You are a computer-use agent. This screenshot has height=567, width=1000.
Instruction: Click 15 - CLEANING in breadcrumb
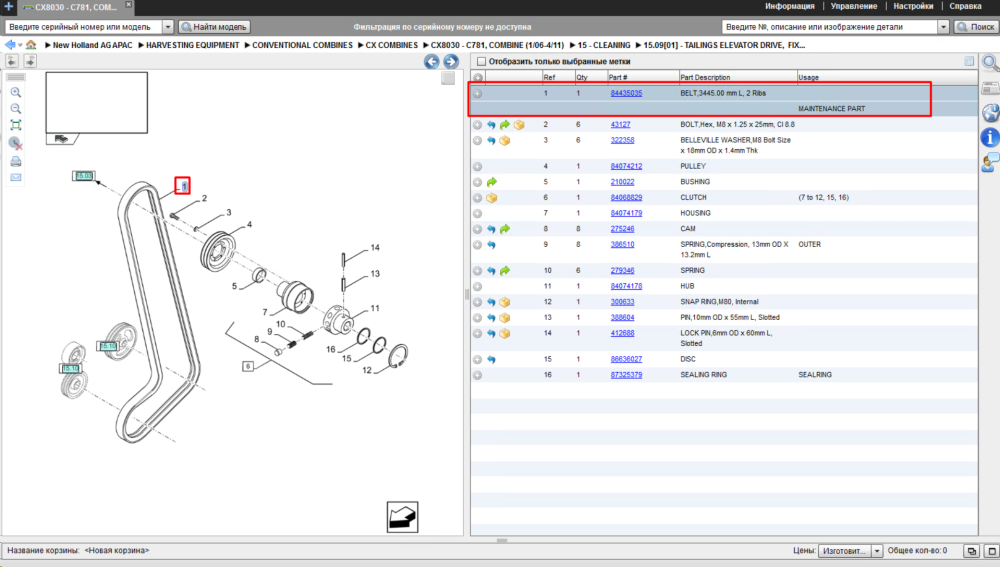point(603,45)
